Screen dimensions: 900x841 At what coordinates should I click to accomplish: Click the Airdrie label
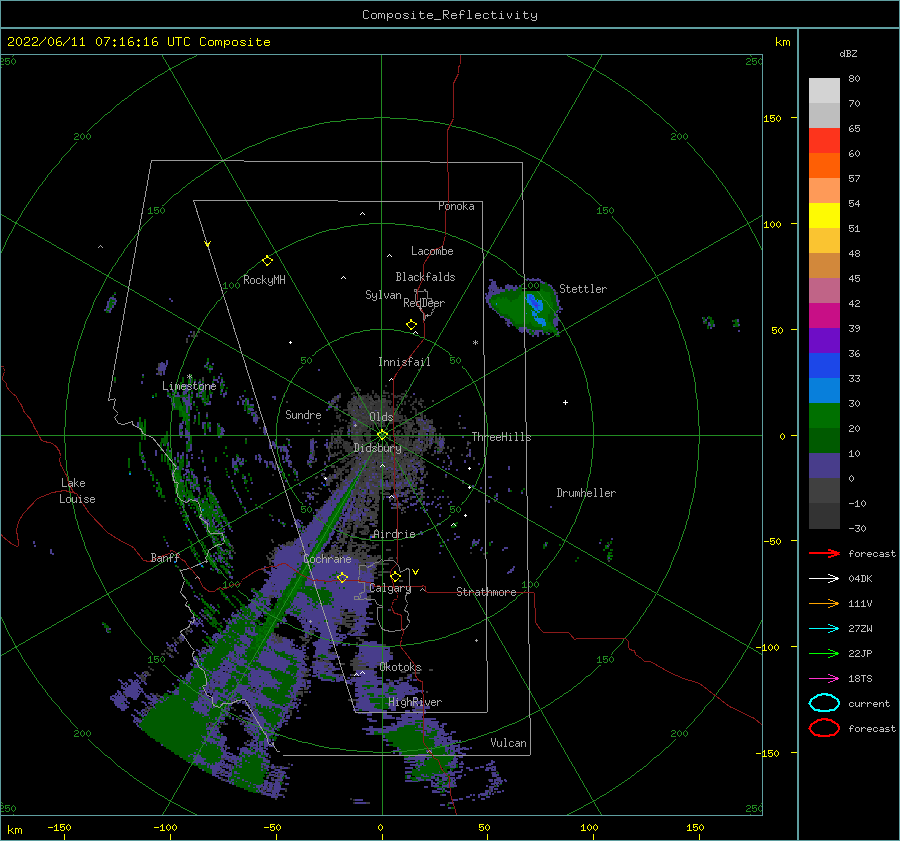394,534
